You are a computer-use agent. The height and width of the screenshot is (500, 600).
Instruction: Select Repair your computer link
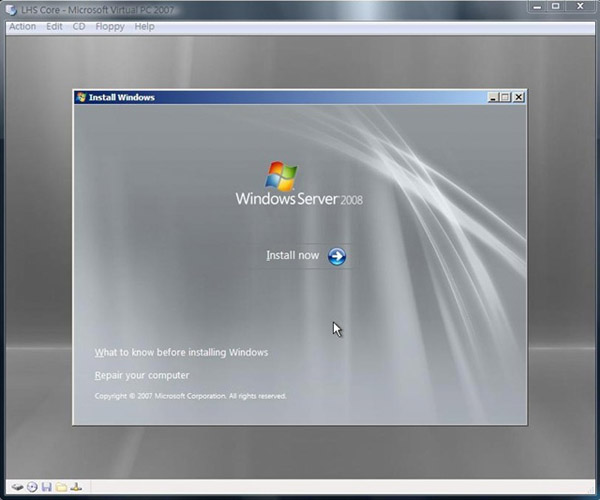click(141, 376)
